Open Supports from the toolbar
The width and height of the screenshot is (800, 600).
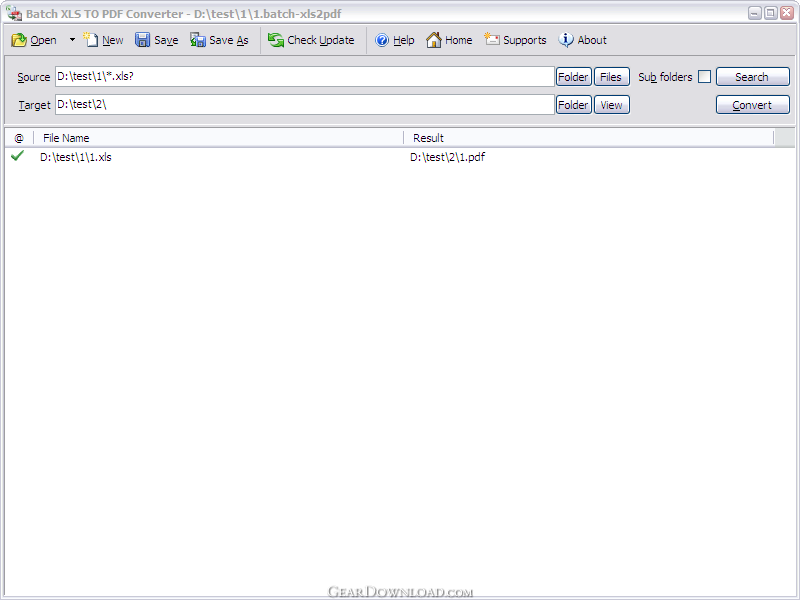click(492, 40)
